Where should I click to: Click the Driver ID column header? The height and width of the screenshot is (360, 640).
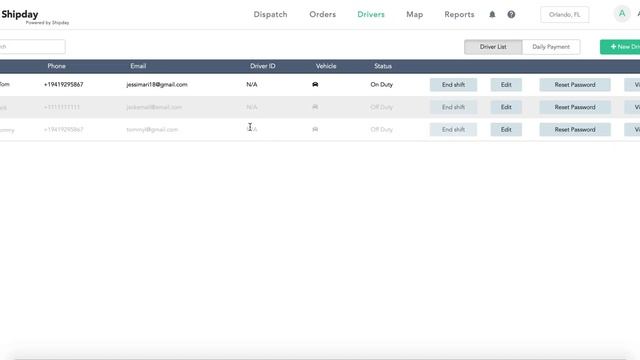262,66
